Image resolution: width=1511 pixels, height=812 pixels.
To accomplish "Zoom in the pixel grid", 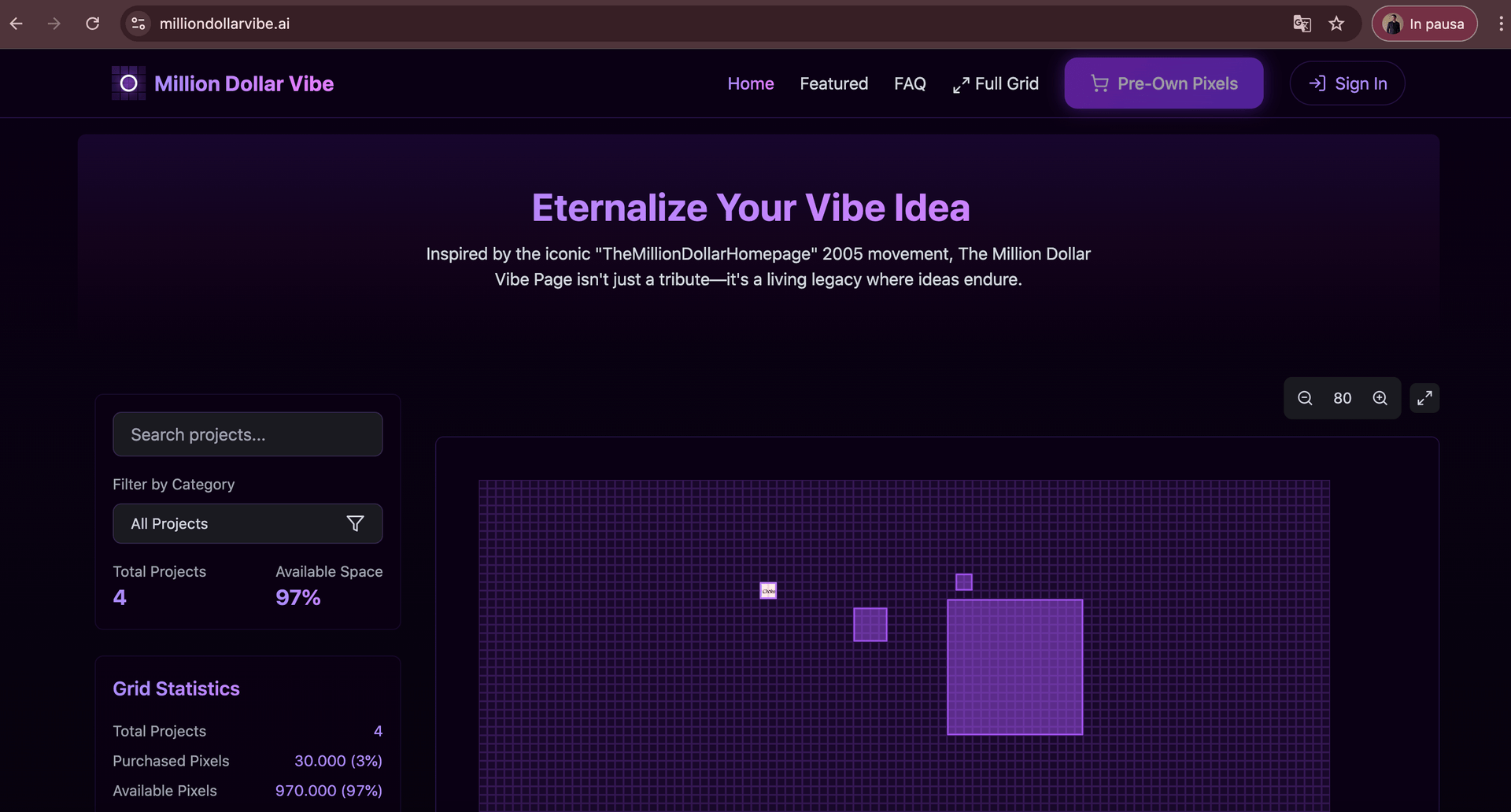I will [x=1380, y=398].
